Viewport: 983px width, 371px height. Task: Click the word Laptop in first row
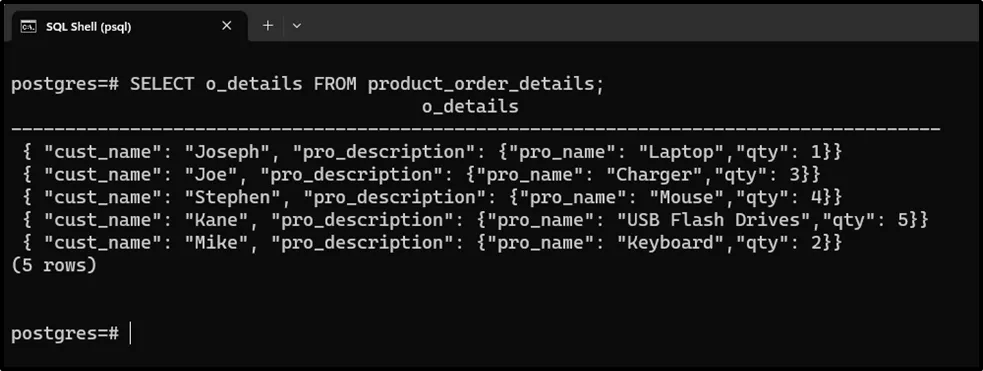[x=682, y=152]
